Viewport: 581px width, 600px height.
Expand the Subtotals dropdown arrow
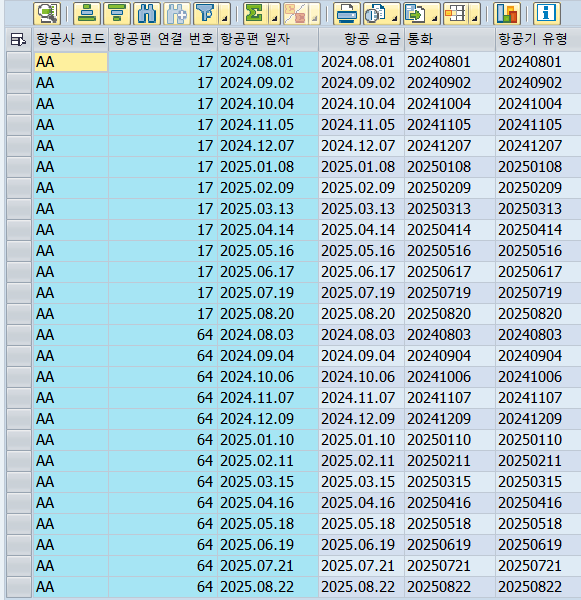(x=315, y=13)
